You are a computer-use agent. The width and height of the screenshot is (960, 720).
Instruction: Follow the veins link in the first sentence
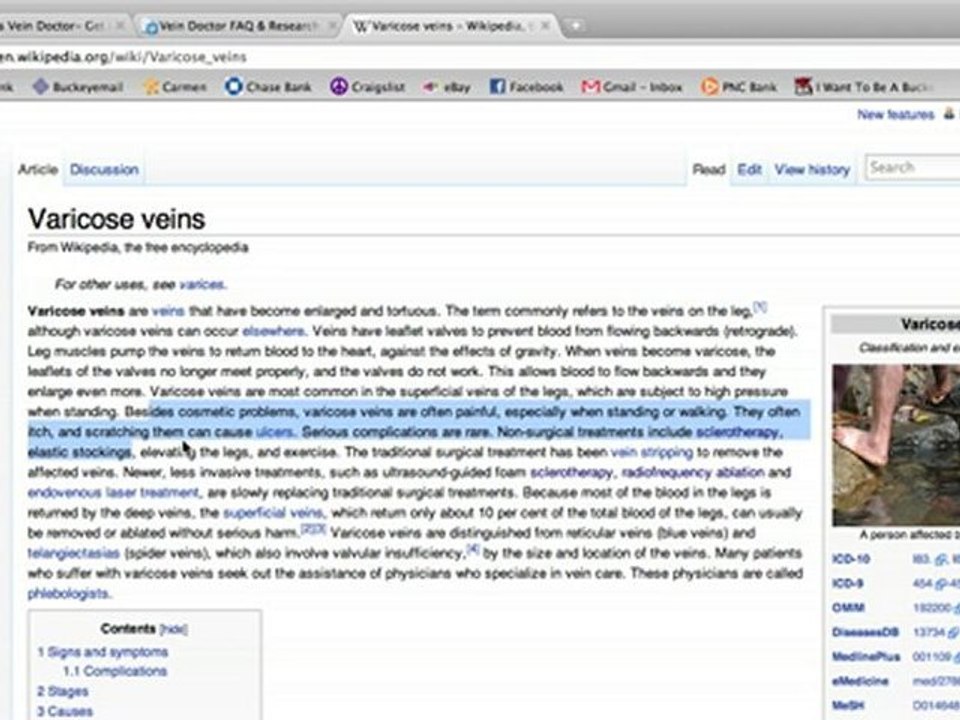(x=168, y=311)
